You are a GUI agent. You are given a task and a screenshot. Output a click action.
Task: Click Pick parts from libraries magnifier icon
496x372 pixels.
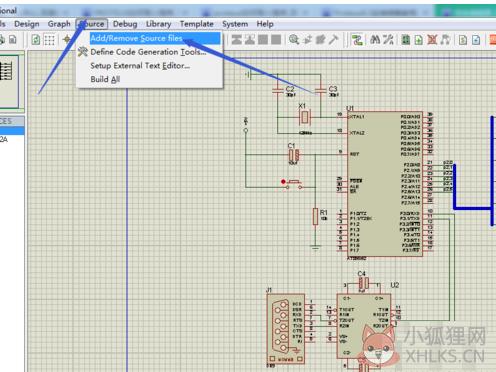294,40
